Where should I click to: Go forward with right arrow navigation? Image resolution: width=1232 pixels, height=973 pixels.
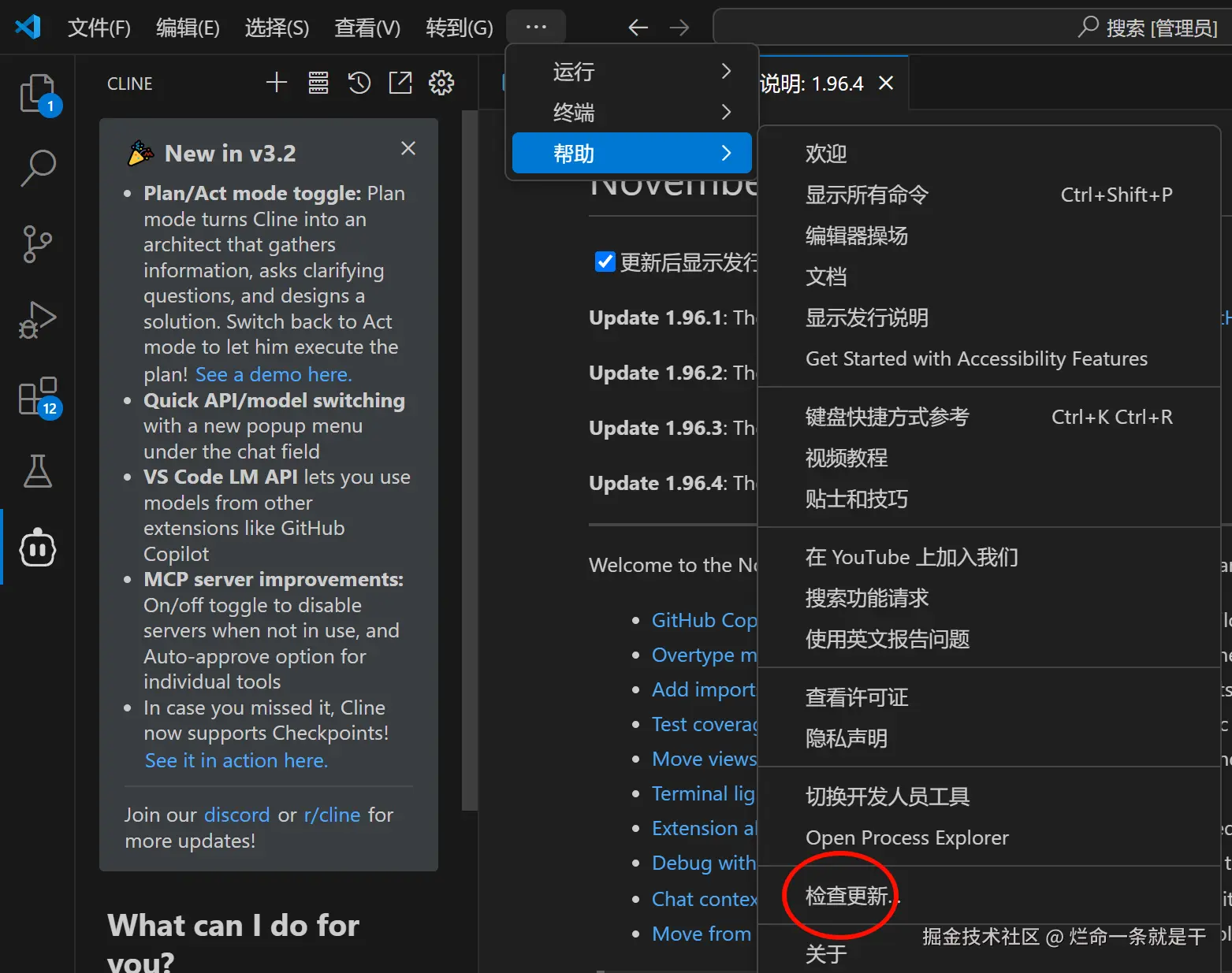coord(679,28)
